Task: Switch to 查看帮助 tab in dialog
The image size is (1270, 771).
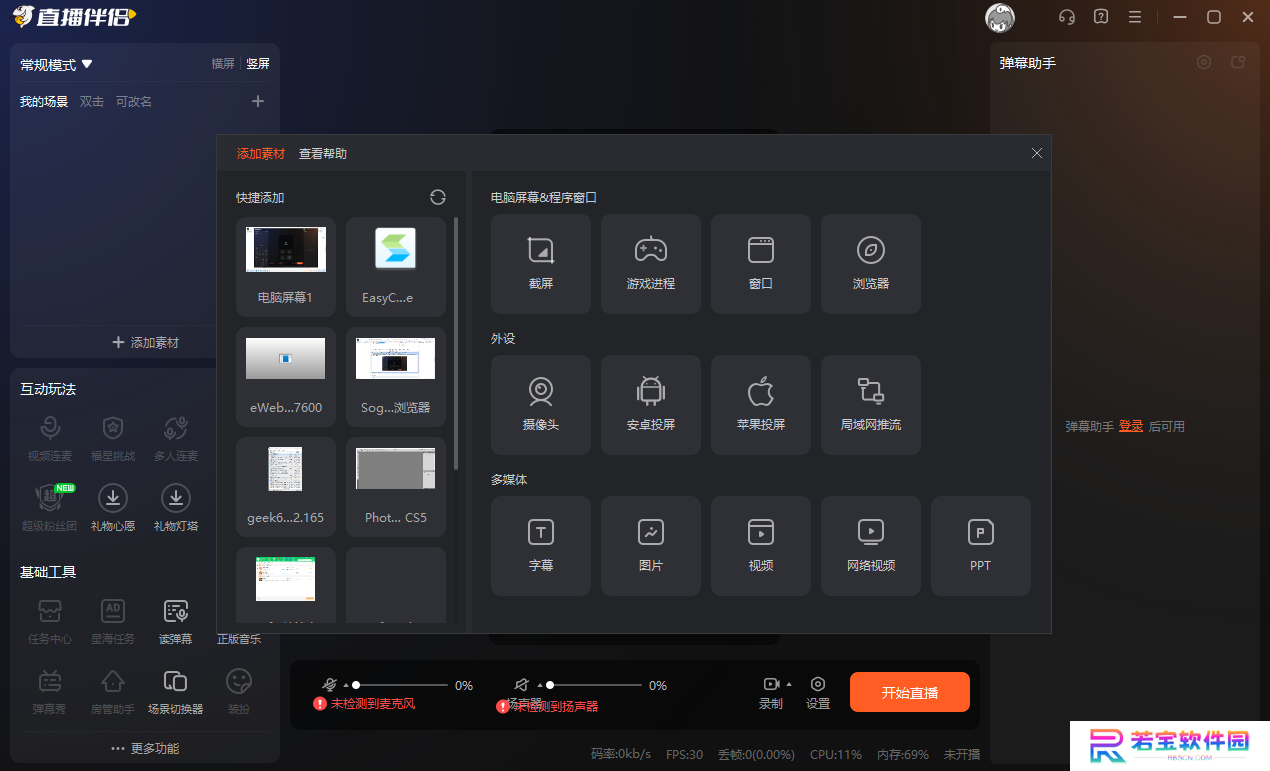Action: click(323, 154)
